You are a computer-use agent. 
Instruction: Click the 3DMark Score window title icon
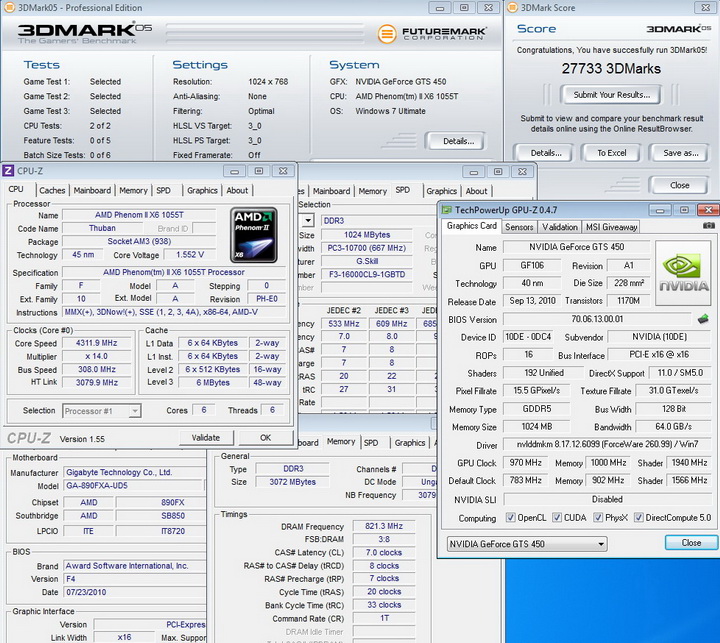click(x=513, y=8)
